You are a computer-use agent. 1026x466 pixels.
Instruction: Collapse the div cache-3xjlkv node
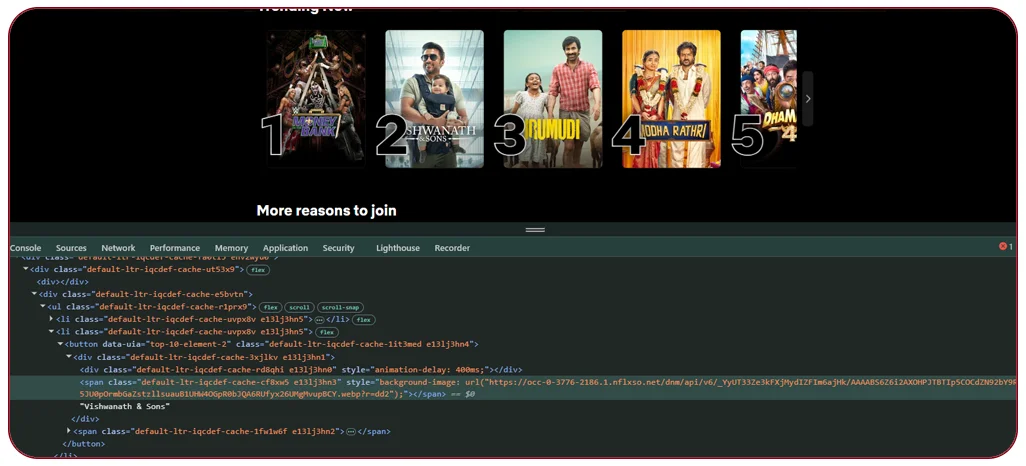point(68,357)
